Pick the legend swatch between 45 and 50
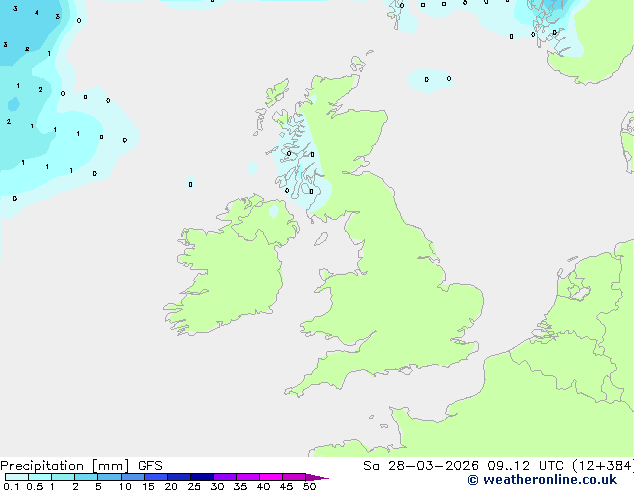The width and height of the screenshot is (634, 490). pos(294,477)
